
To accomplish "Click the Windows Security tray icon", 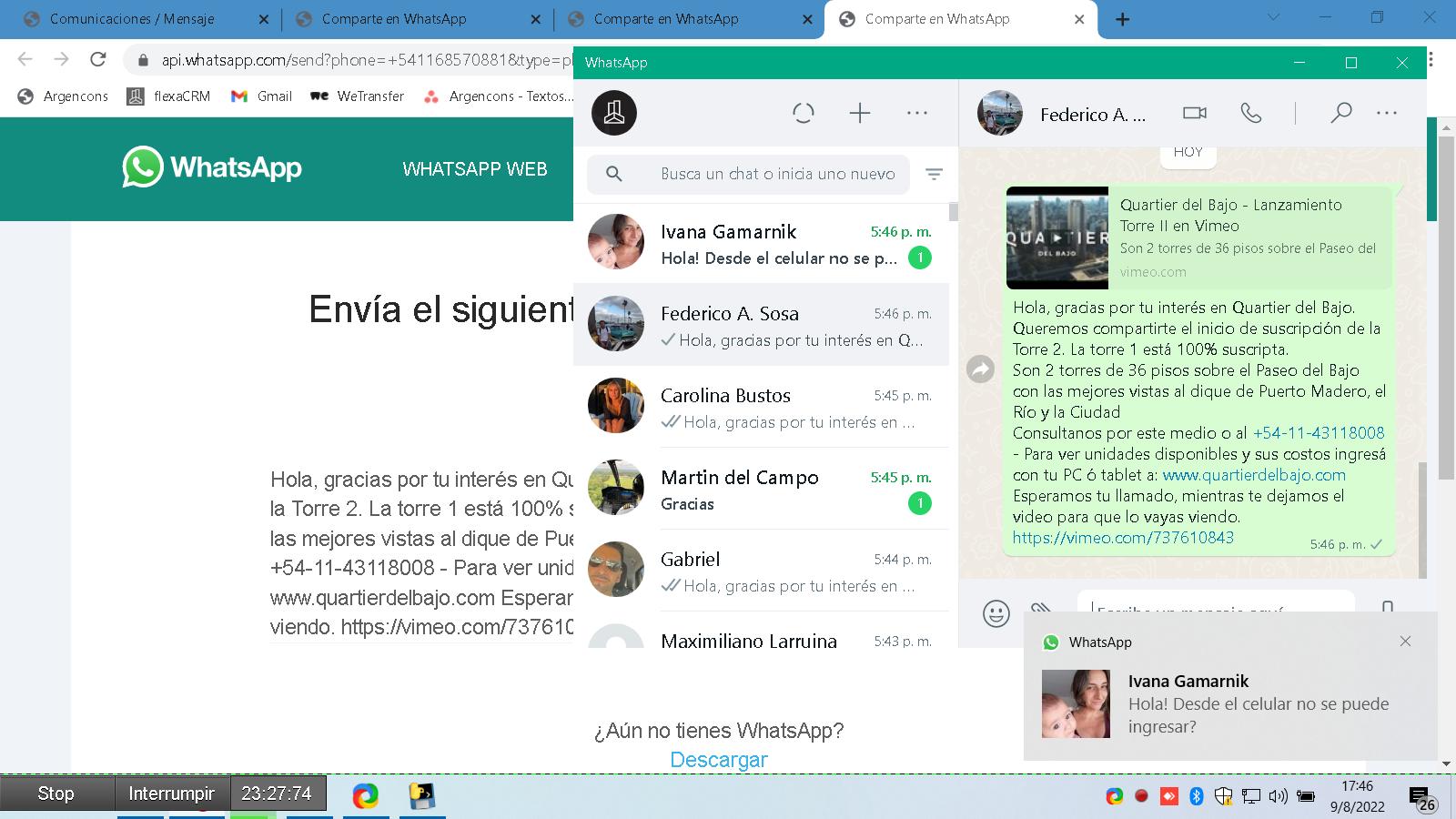I will 1224,796.
